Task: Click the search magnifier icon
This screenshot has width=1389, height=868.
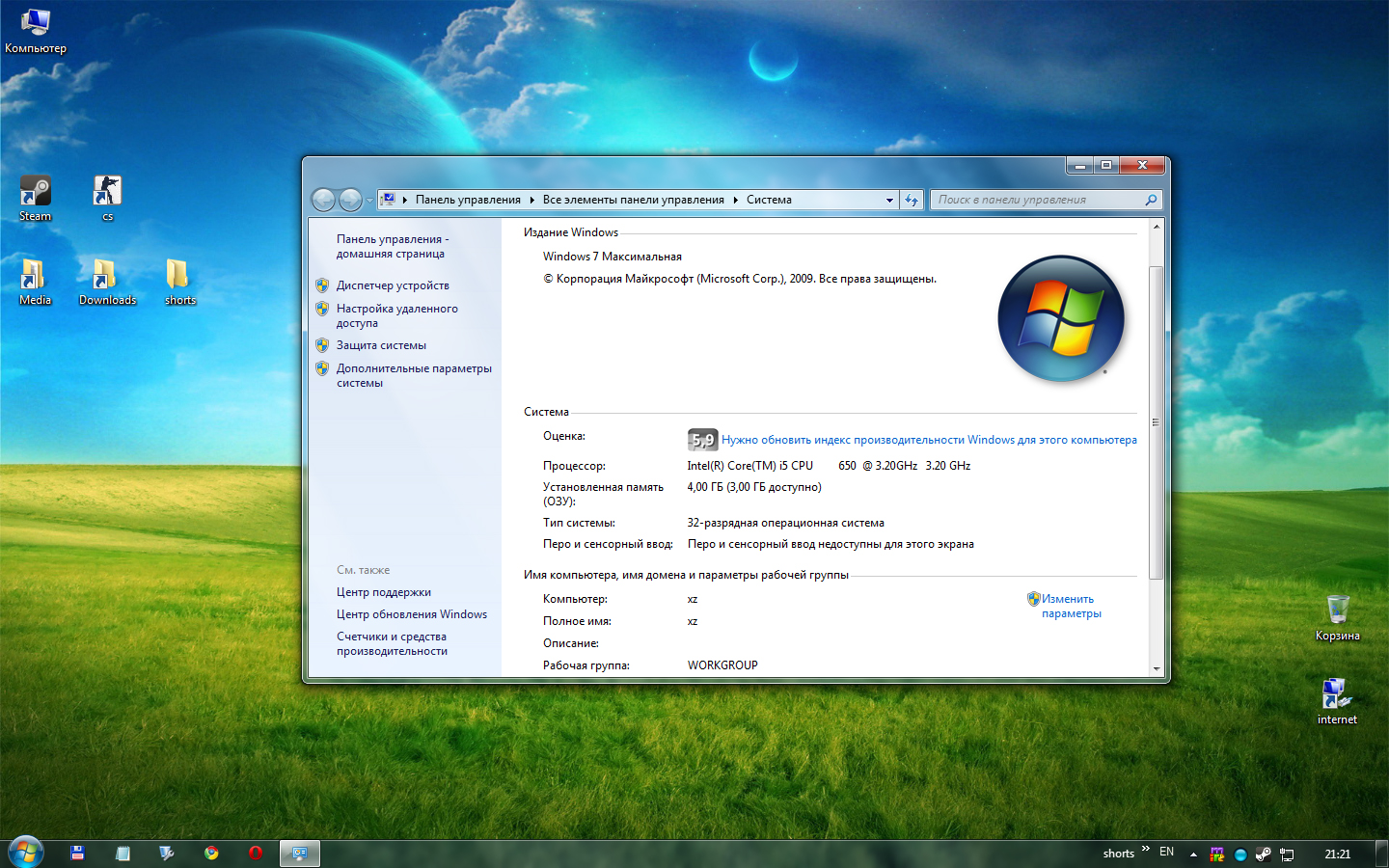Action: tap(1151, 200)
